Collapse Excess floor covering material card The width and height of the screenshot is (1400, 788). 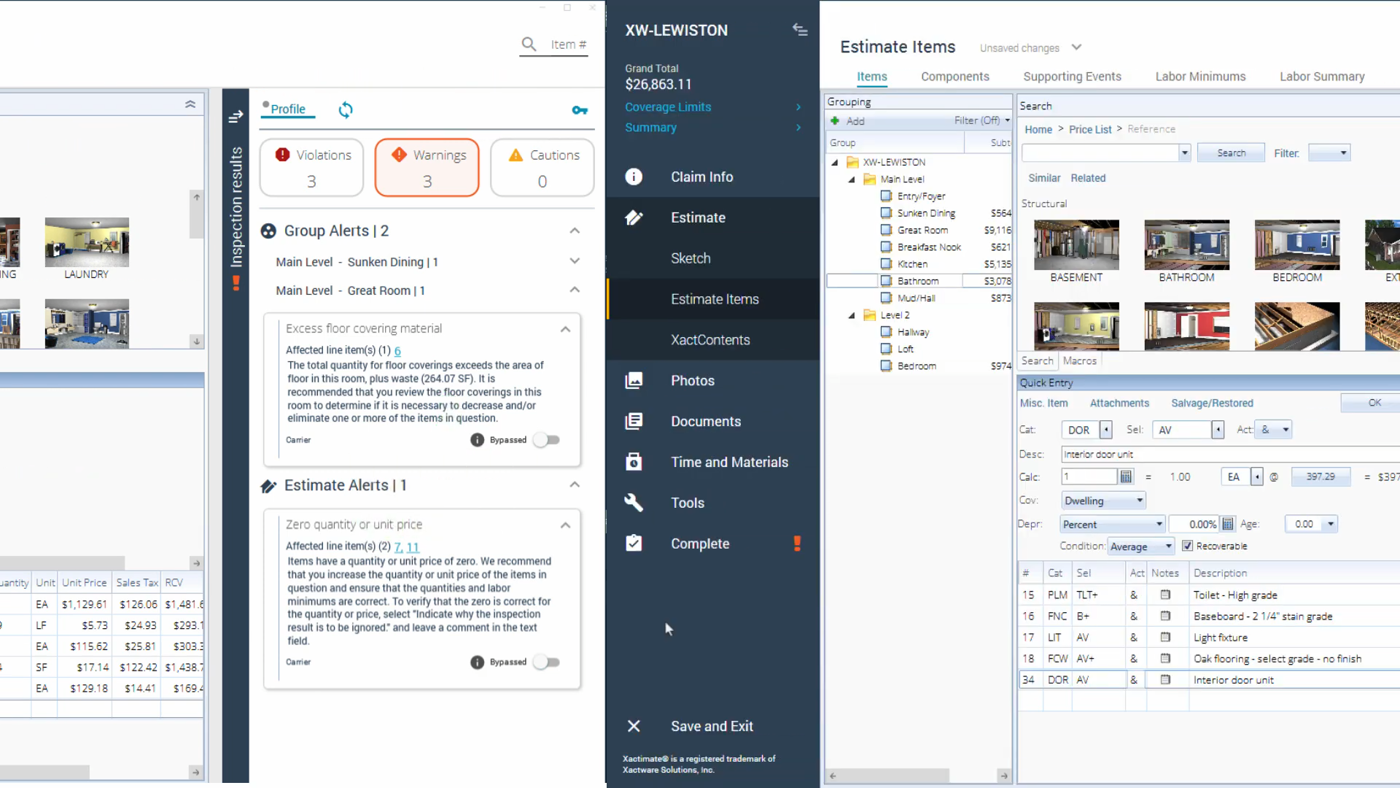click(x=565, y=329)
